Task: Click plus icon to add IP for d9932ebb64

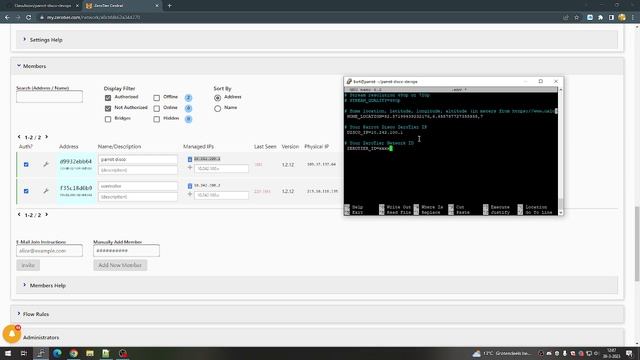Action: [190, 168]
